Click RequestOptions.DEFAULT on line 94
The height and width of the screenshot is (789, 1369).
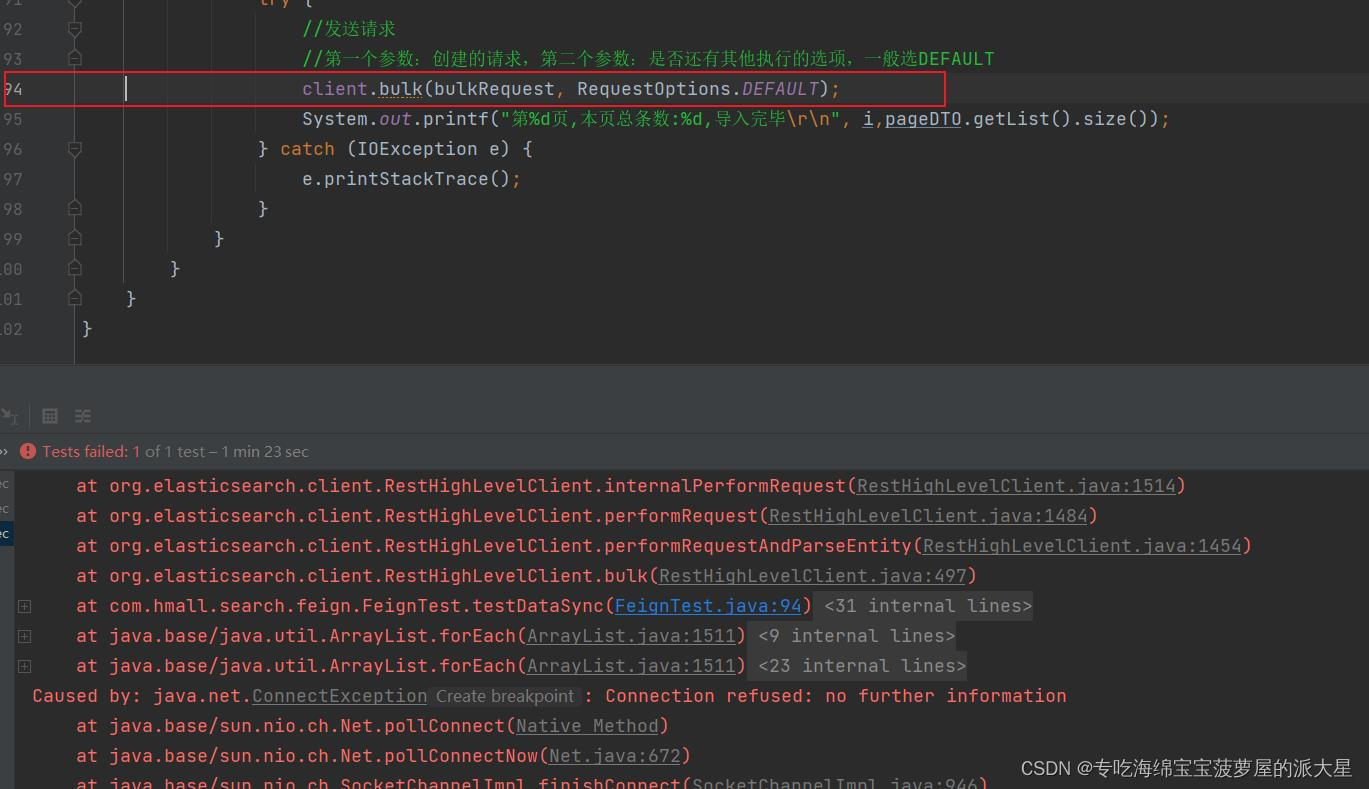(x=698, y=89)
